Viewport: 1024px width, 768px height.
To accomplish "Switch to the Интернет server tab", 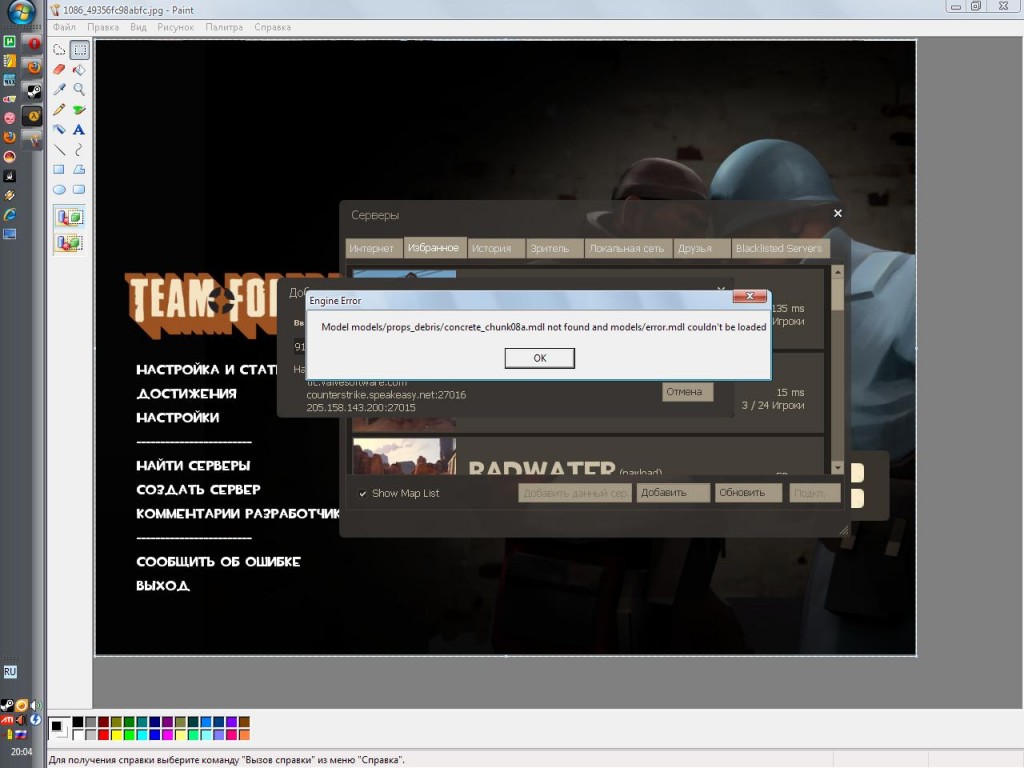I will (x=372, y=248).
